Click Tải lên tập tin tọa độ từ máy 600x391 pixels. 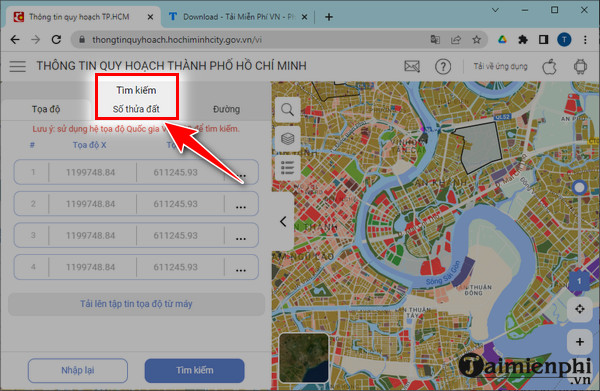tap(136, 304)
